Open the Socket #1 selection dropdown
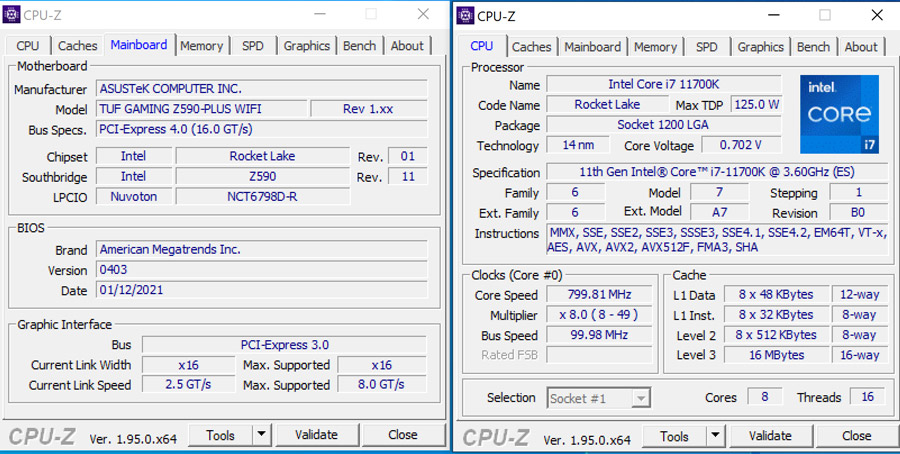900x454 pixels. click(599, 398)
